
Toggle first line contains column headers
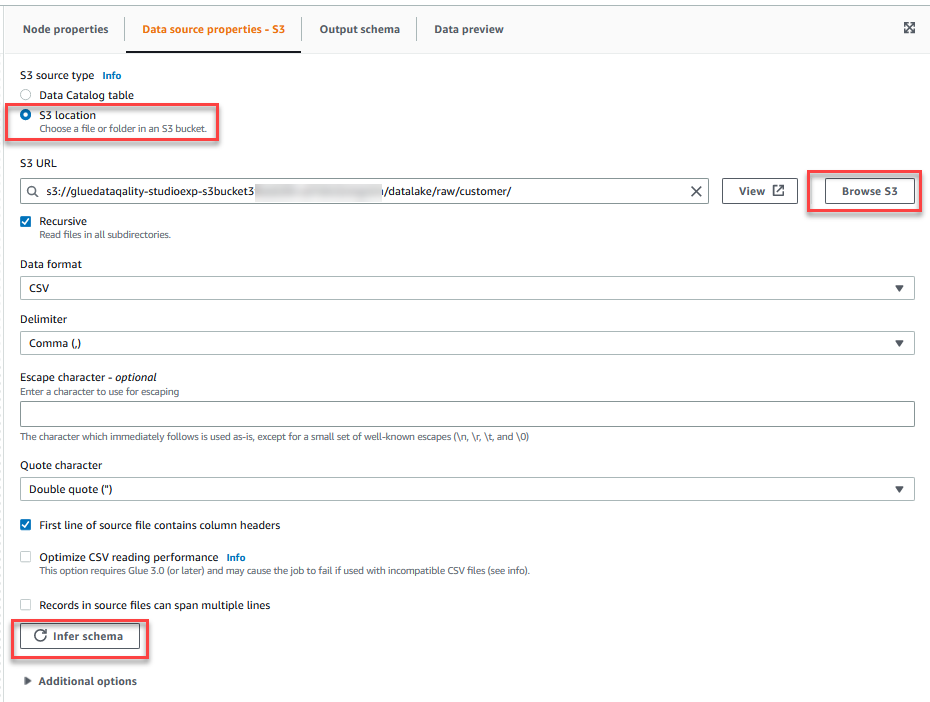point(26,525)
